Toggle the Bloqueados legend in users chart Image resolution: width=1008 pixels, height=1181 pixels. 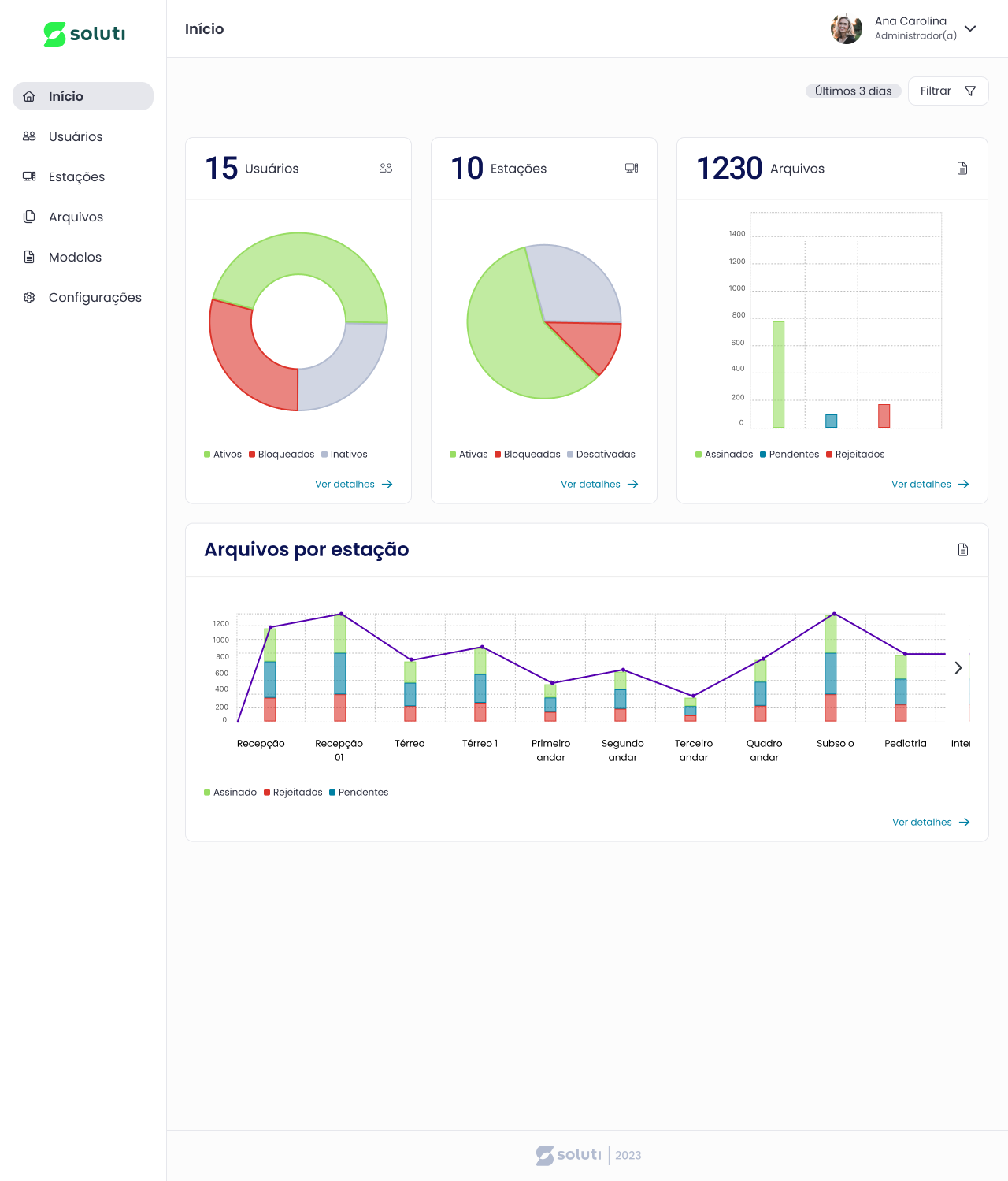[281, 455]
